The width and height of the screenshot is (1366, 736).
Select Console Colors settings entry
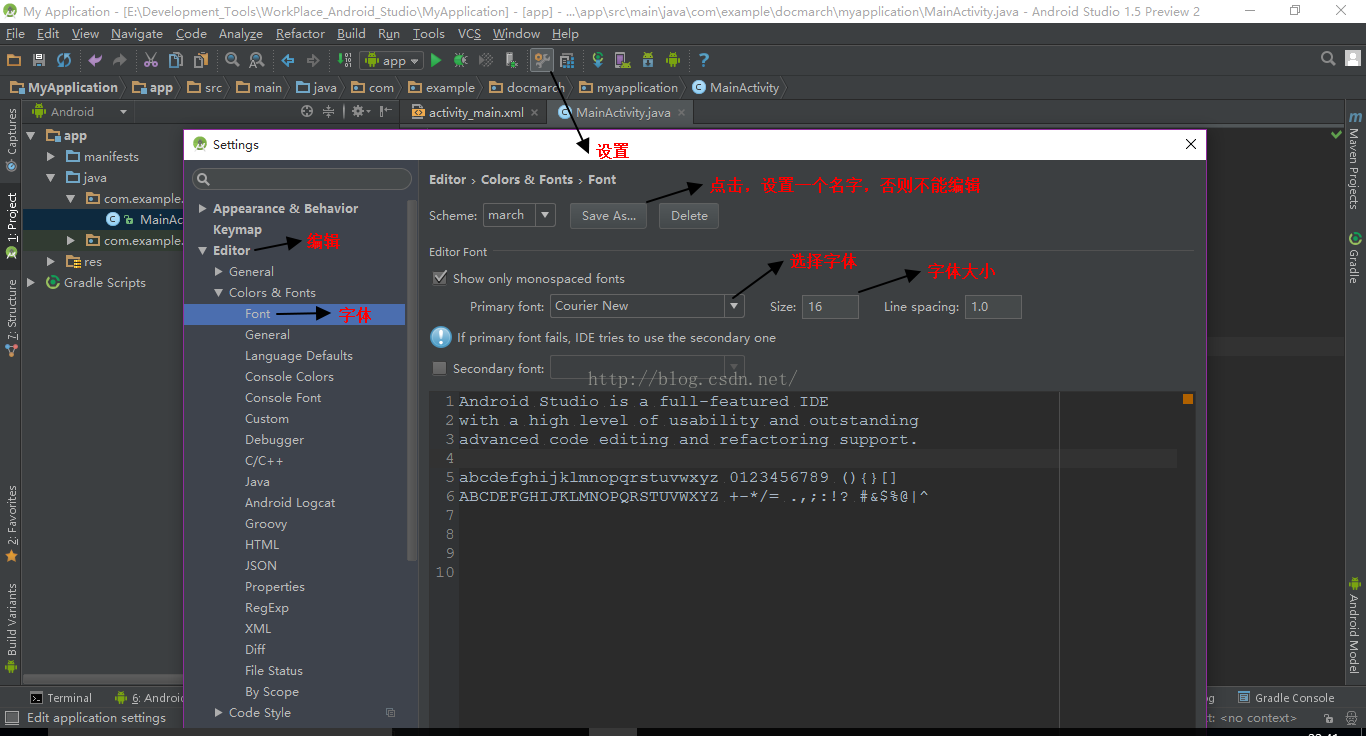click(289, 377)
